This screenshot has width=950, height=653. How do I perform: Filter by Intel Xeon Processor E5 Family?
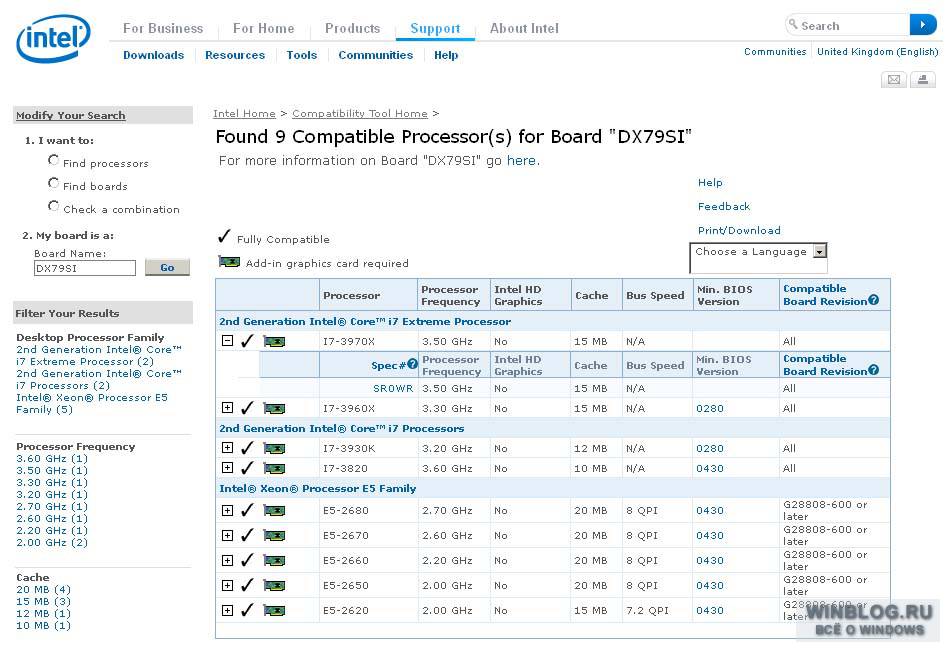tap(92, 403)
